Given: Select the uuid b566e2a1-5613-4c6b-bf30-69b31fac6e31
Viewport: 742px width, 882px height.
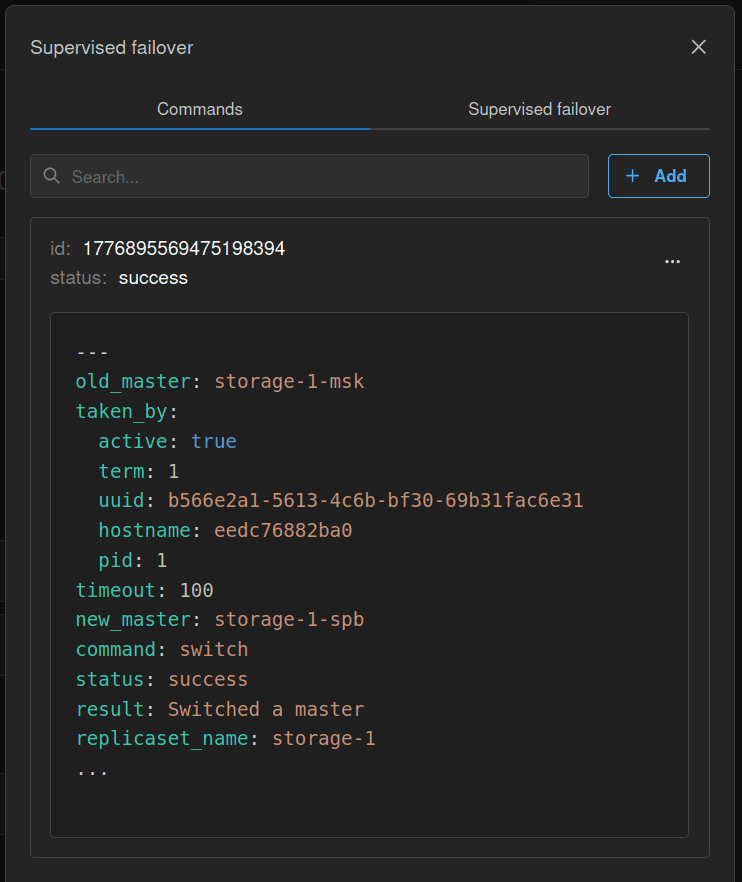Looking at the screenshot, I should 375,501.
